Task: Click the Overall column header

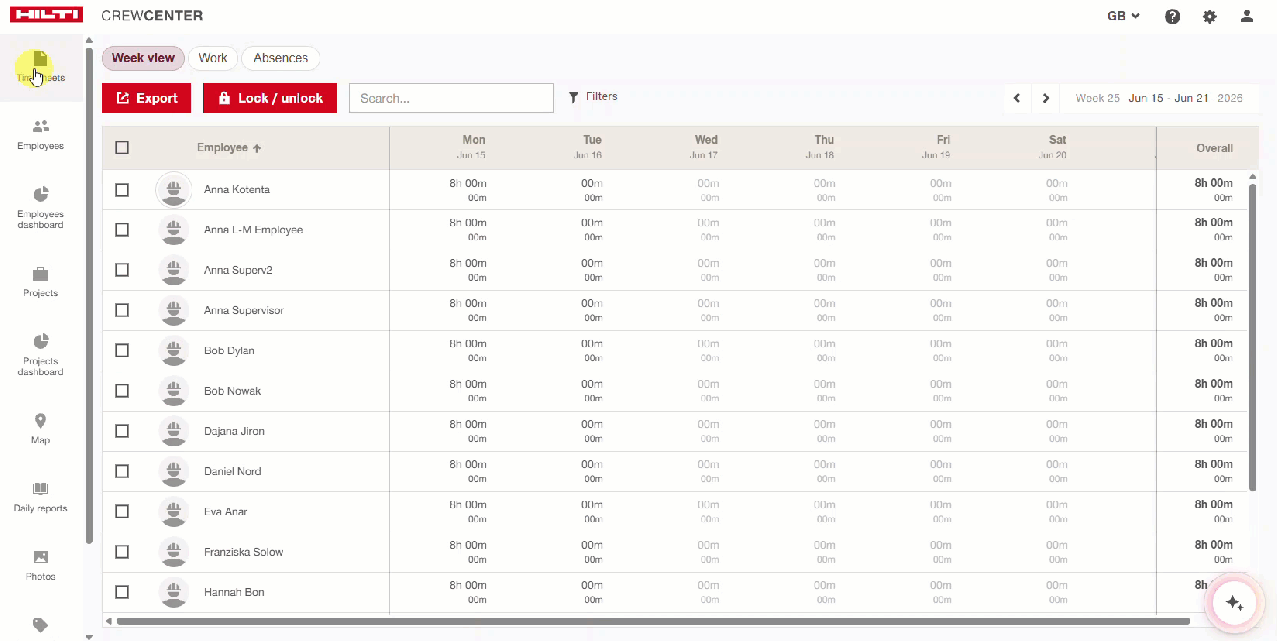Action: point(1214,148)
